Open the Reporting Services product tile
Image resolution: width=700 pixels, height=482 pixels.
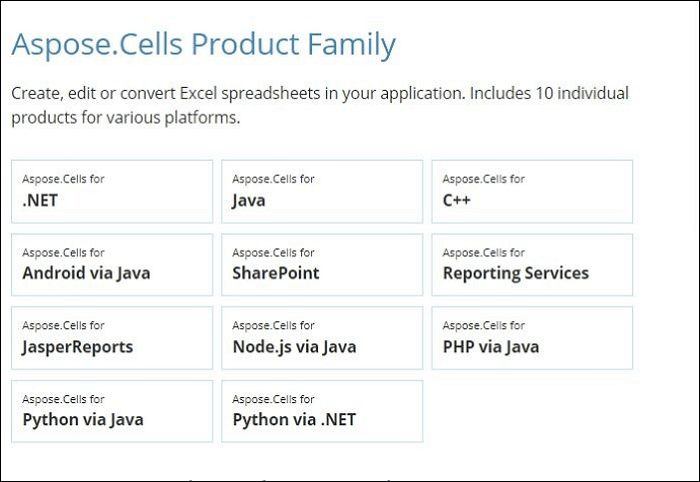point(532,265)
